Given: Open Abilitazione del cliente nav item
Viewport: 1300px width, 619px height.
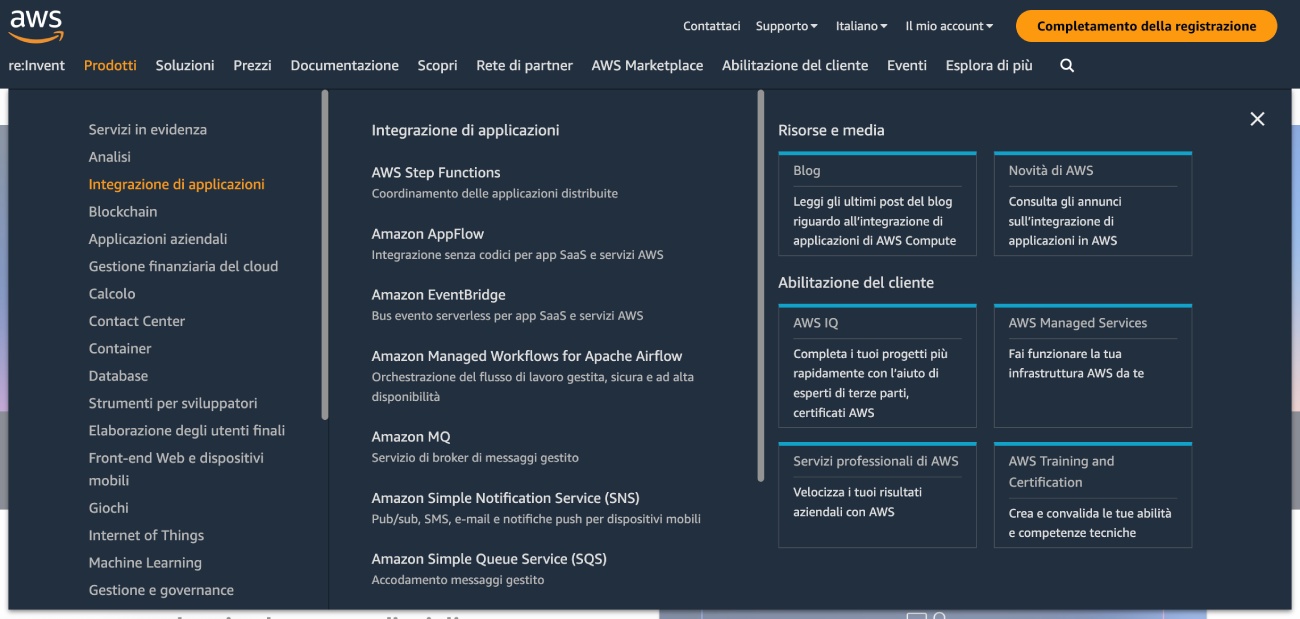Looking at the screenshot, I should pos(795,65).
